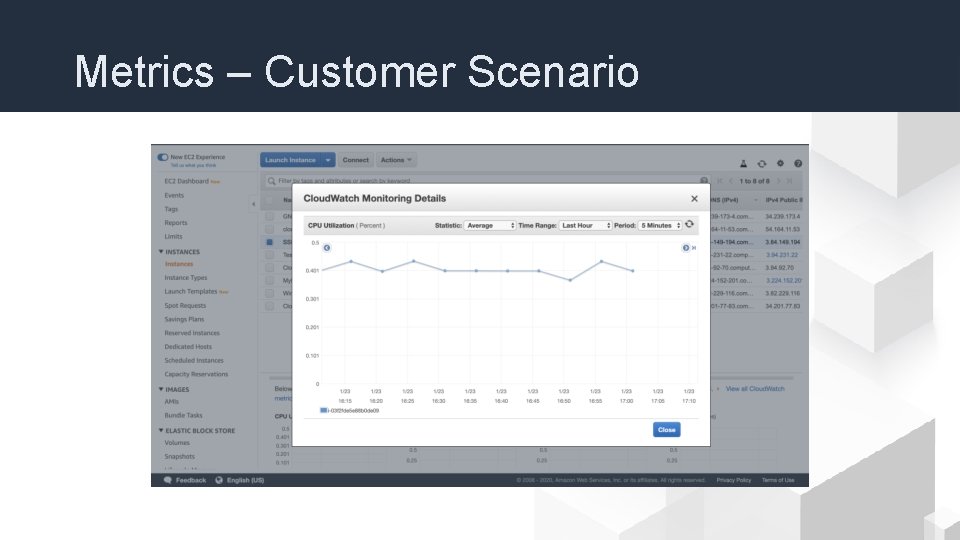960x540 pixels.
Task: Click the filter by tags search field
Action: pos(487,181)
